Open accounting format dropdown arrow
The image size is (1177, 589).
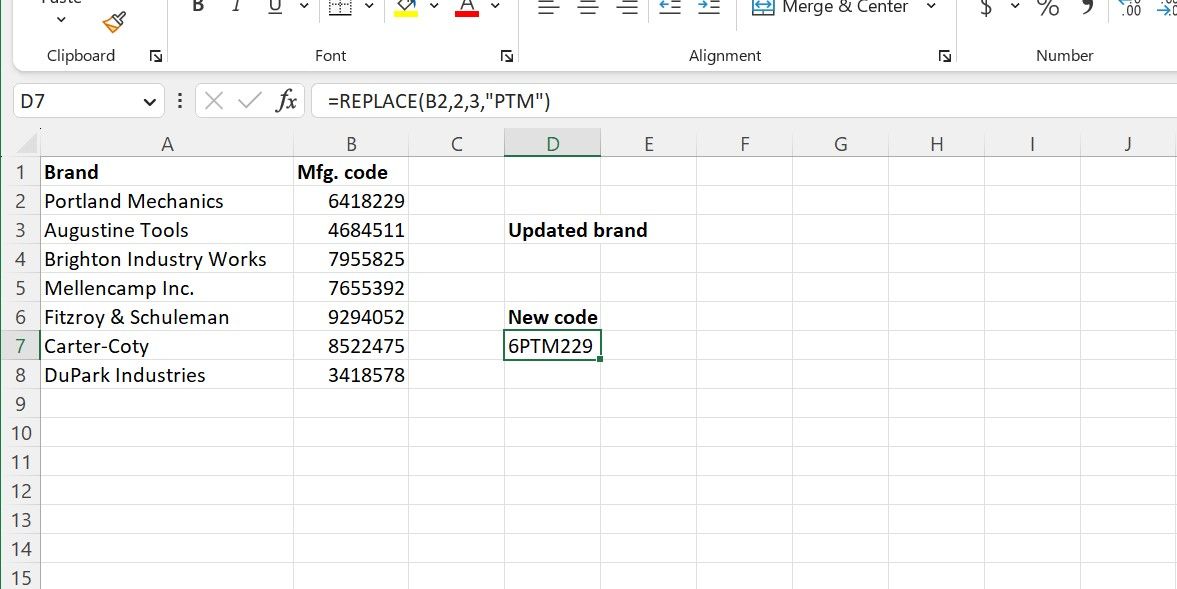[x=1016, y=6]
